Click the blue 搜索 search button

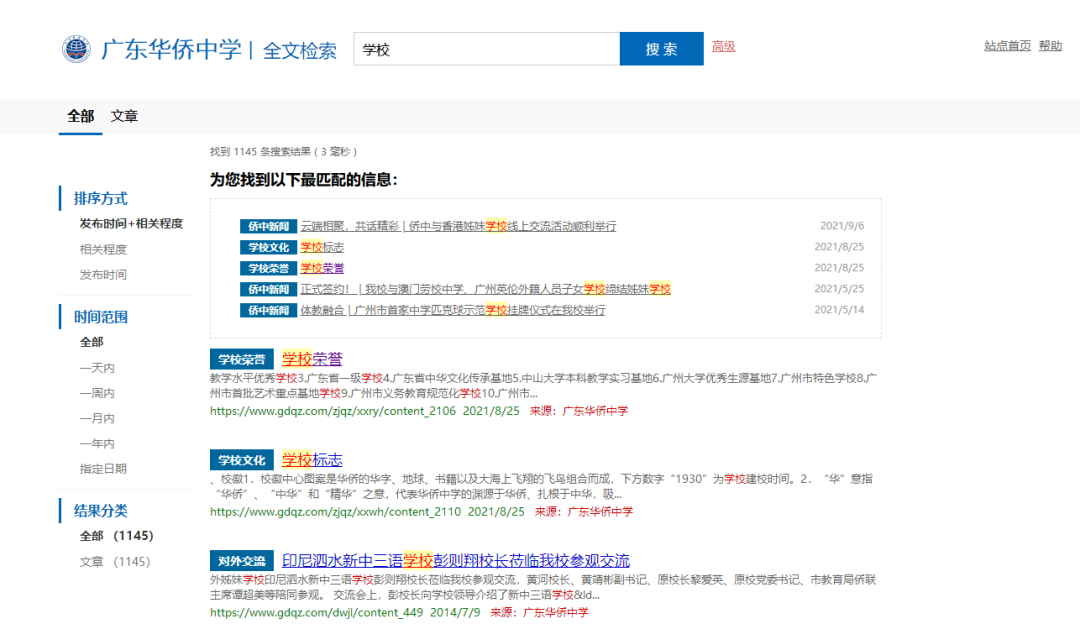(x=661, y=49)
